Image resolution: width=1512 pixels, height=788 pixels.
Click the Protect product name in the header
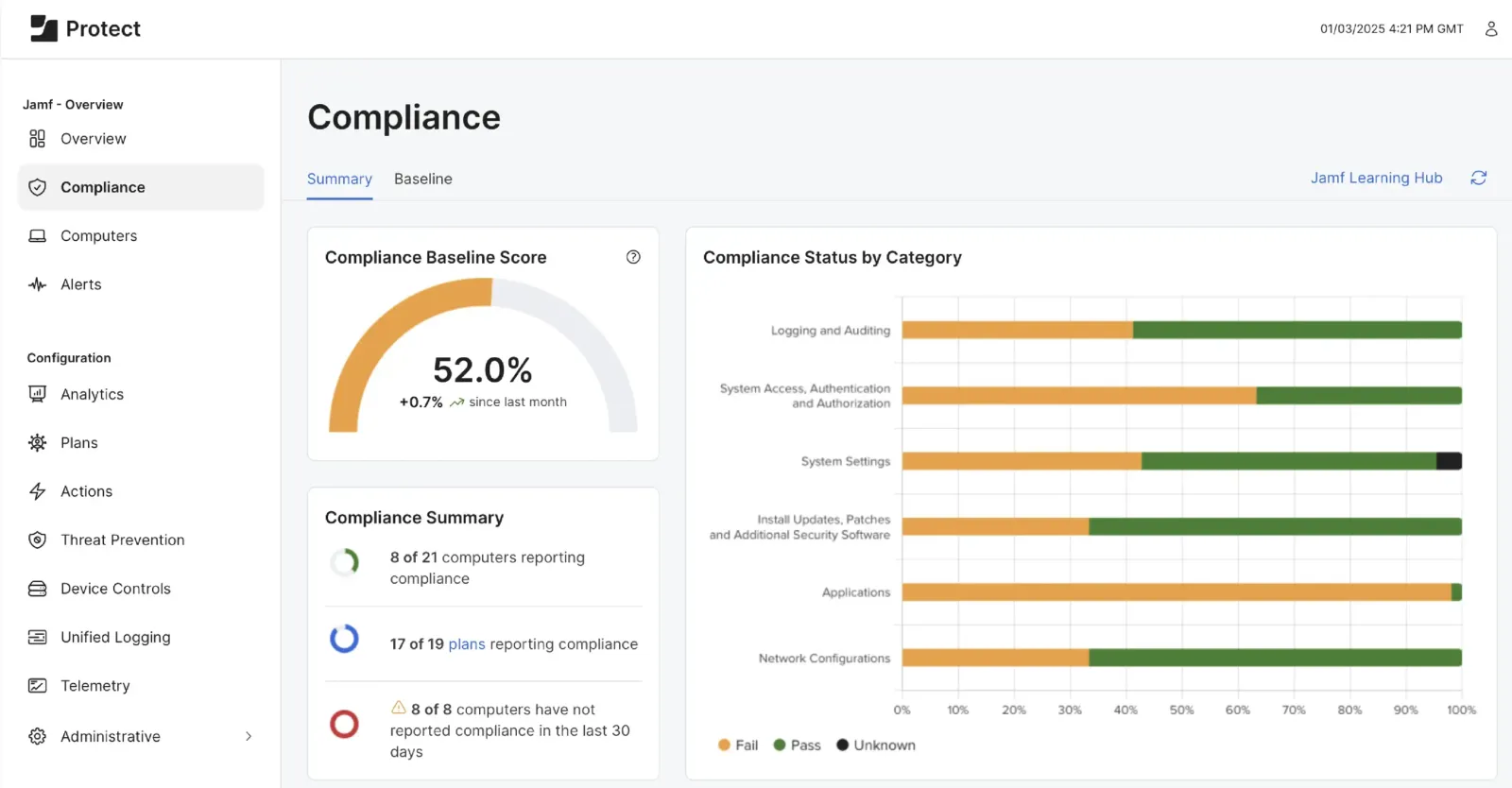click(103, 28)
